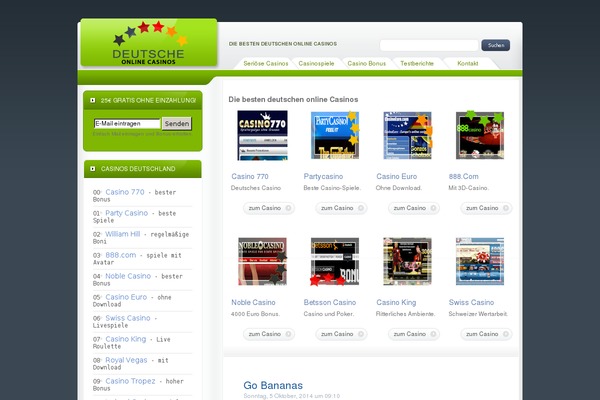Viewport: 600px width, 400px height.
Task: Click the E-Mail eintragen input field
Action: (127, 124)
